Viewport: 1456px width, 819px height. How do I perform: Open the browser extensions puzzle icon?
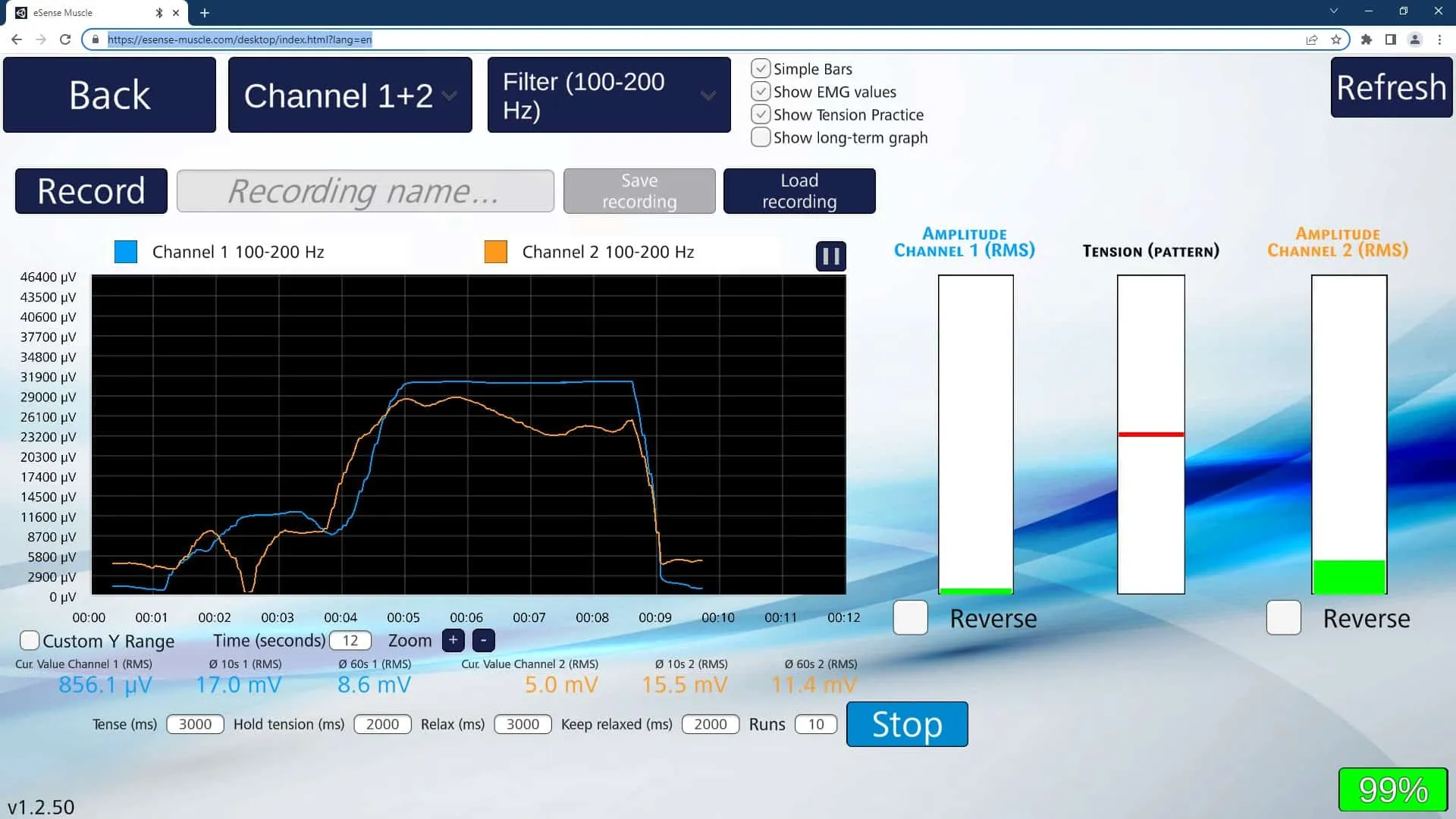pyautogui.click(x=1367, y=39)
